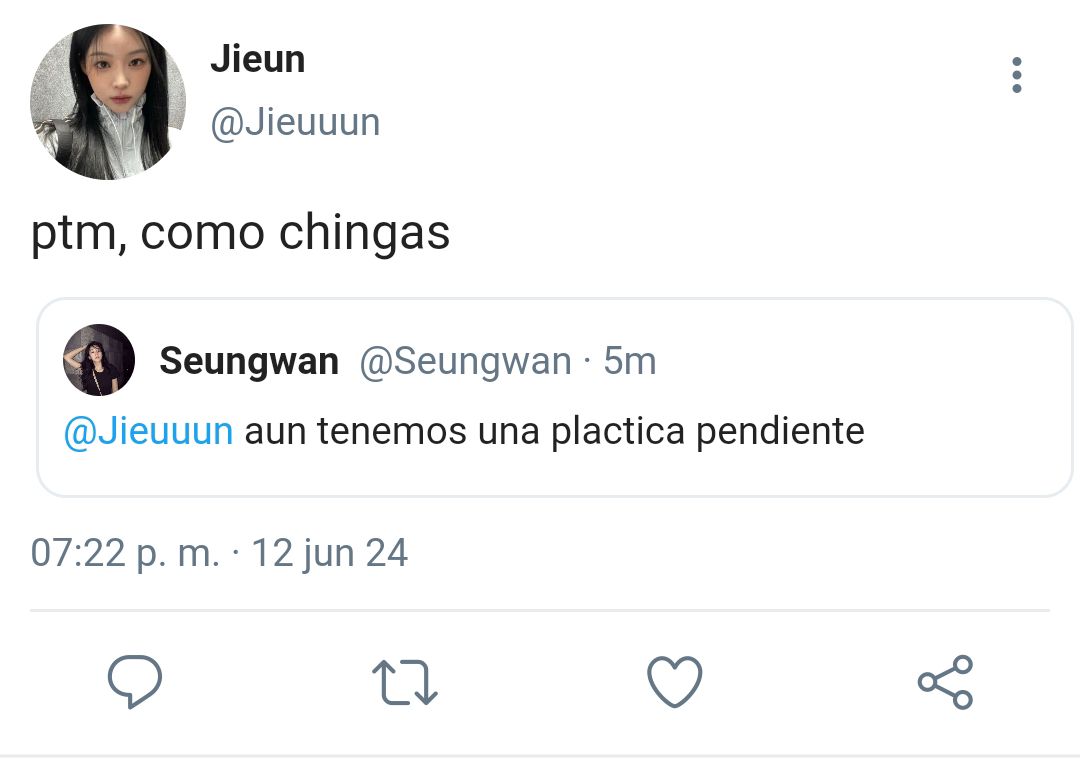Click the bold Seungwan name

click(249, 362)
